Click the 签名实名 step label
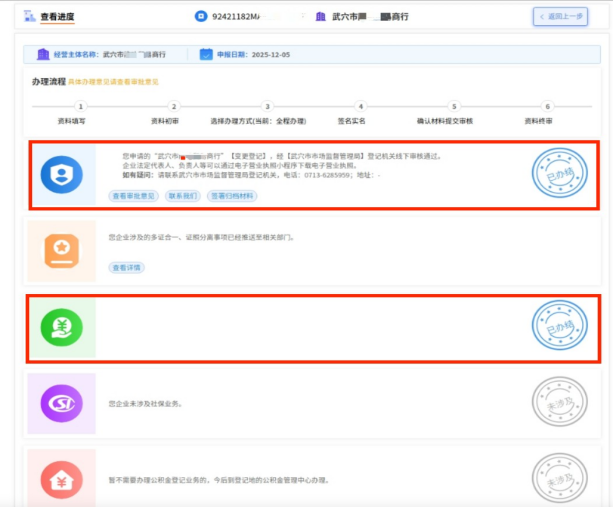Viewport: 613px width, 508px height. [x=352, y=121]
